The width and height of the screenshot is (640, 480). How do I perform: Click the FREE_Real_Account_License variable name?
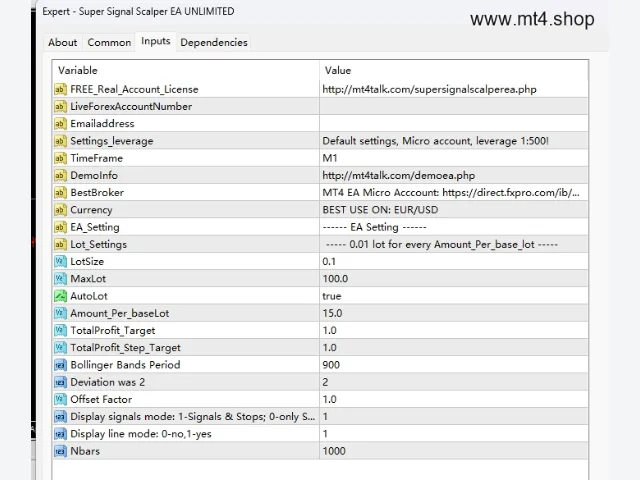point(134,89)
